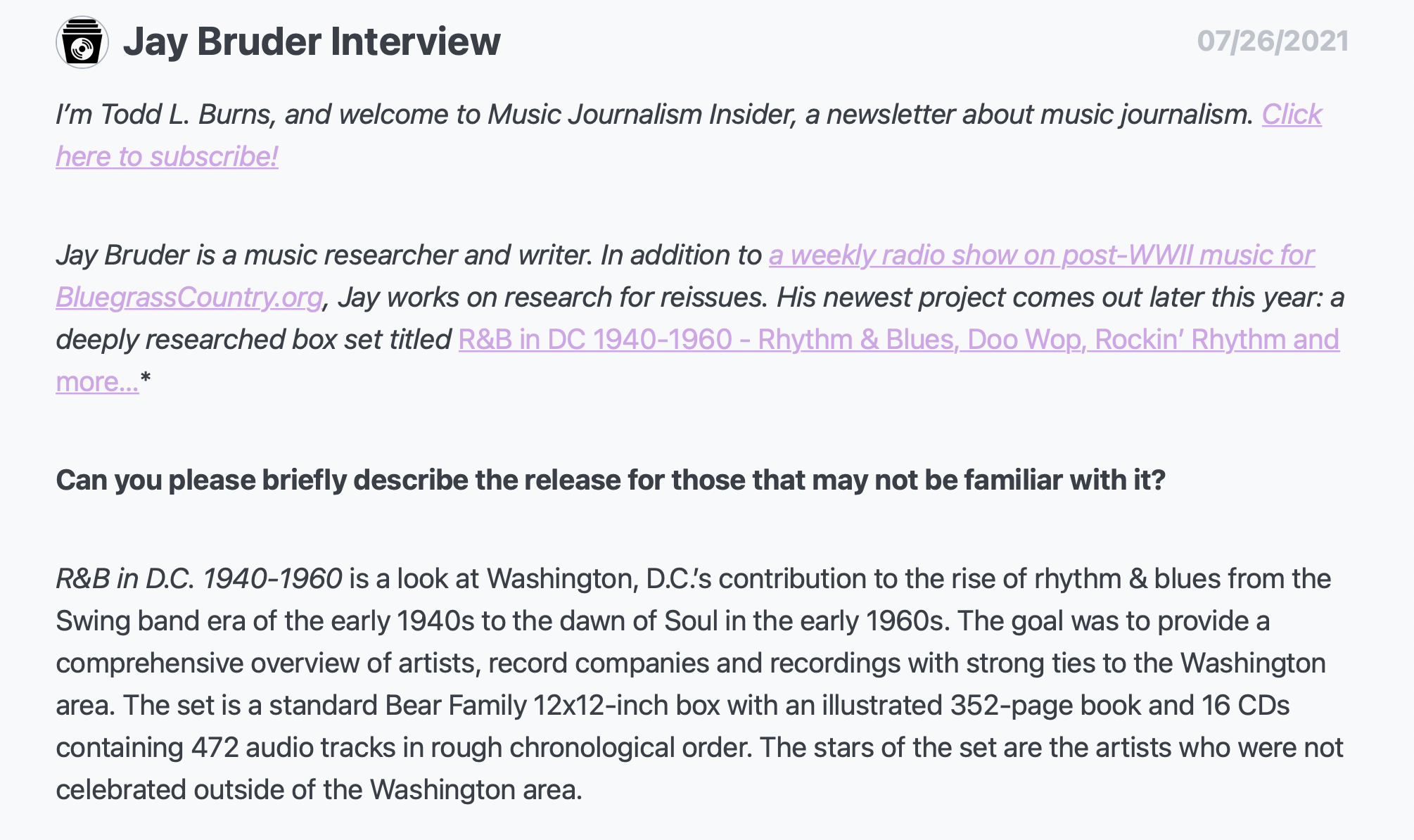Image resolution: width=1414 pixels, height=840 pixels.
Task: Visit the BluegrassCountry.org link text
Action: tap(189, 297)
